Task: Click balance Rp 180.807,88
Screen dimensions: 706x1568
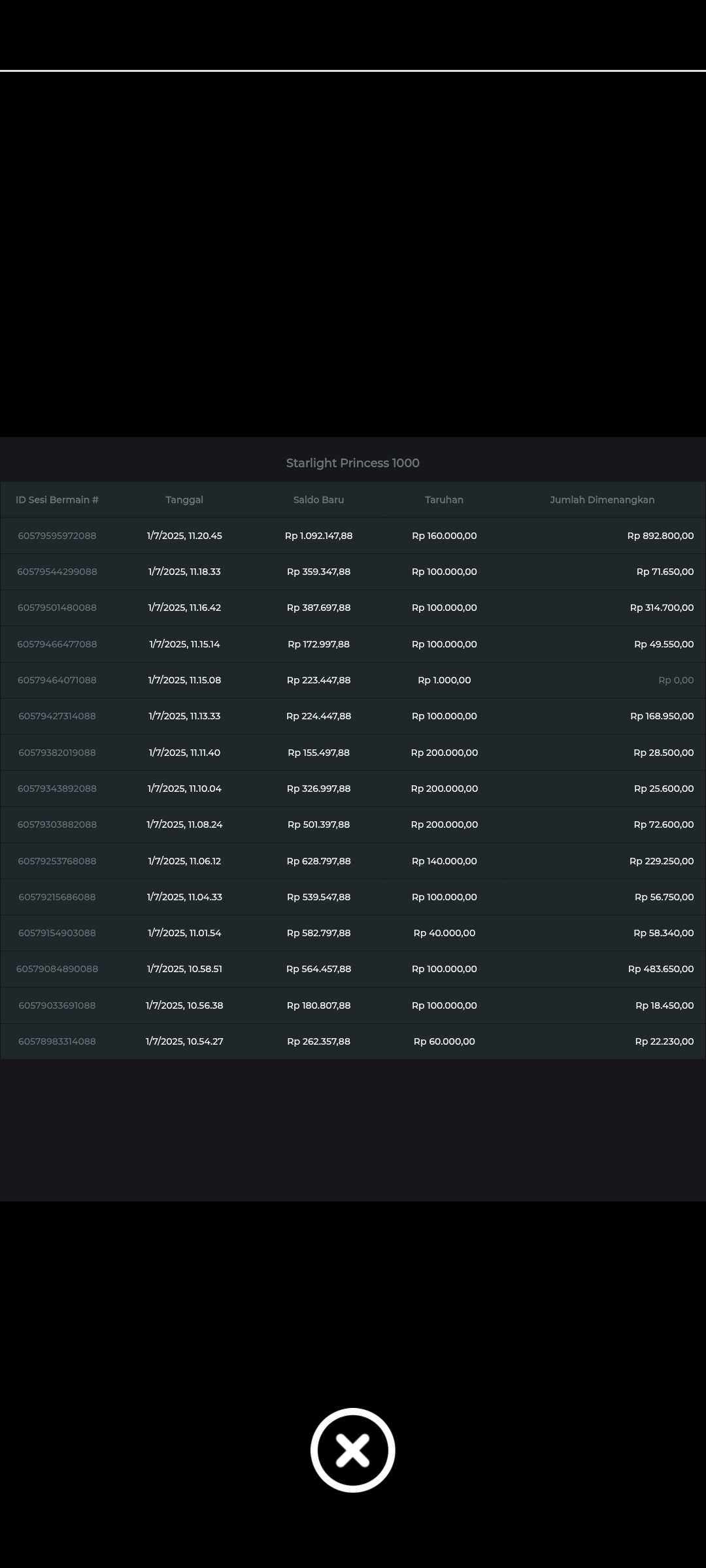Action: point(318,1005)
